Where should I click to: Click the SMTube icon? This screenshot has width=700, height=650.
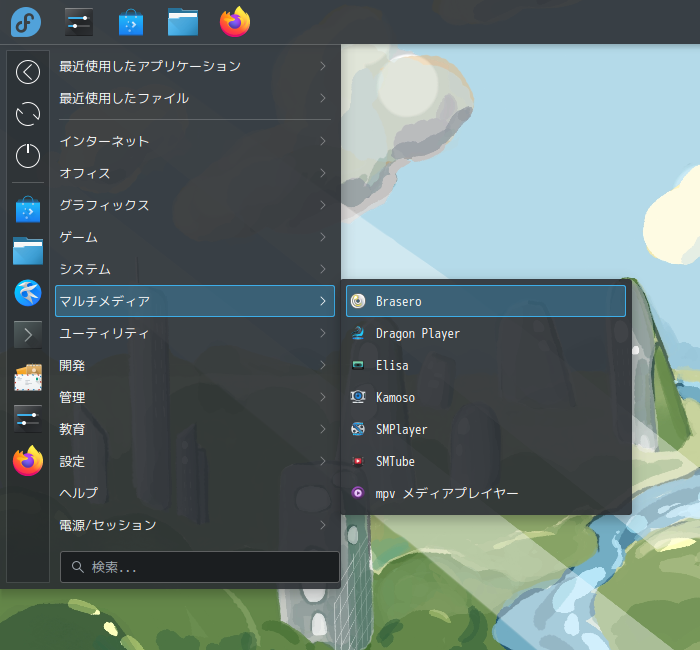358,461
